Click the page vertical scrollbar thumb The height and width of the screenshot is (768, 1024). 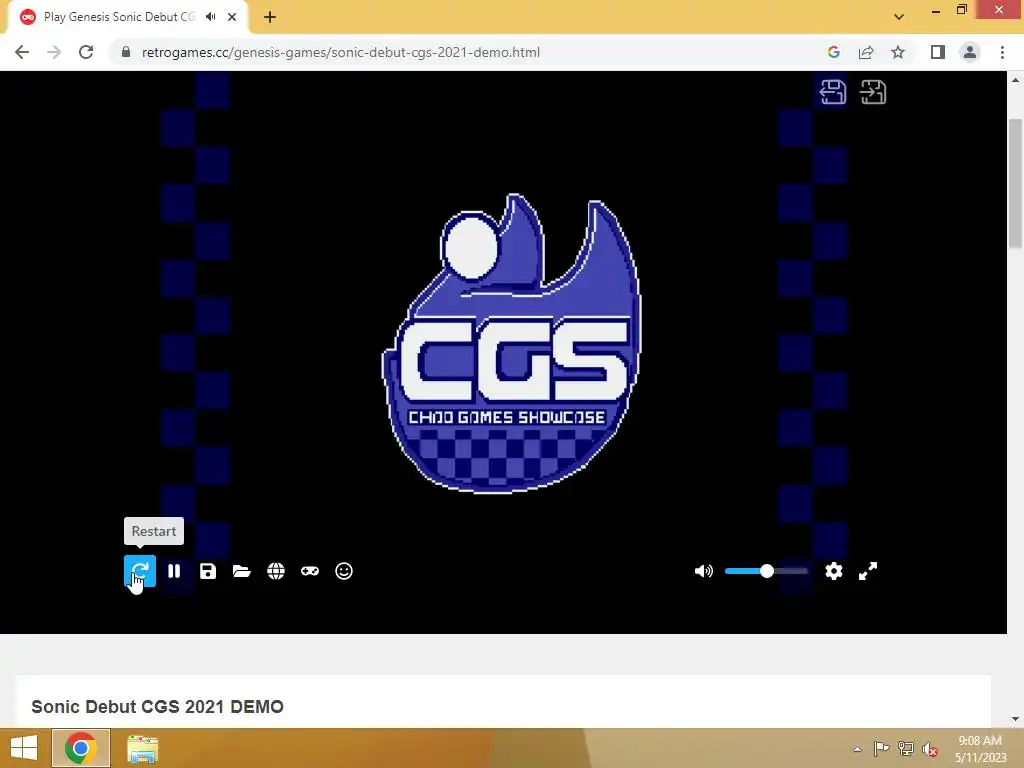pos(1015,183)
